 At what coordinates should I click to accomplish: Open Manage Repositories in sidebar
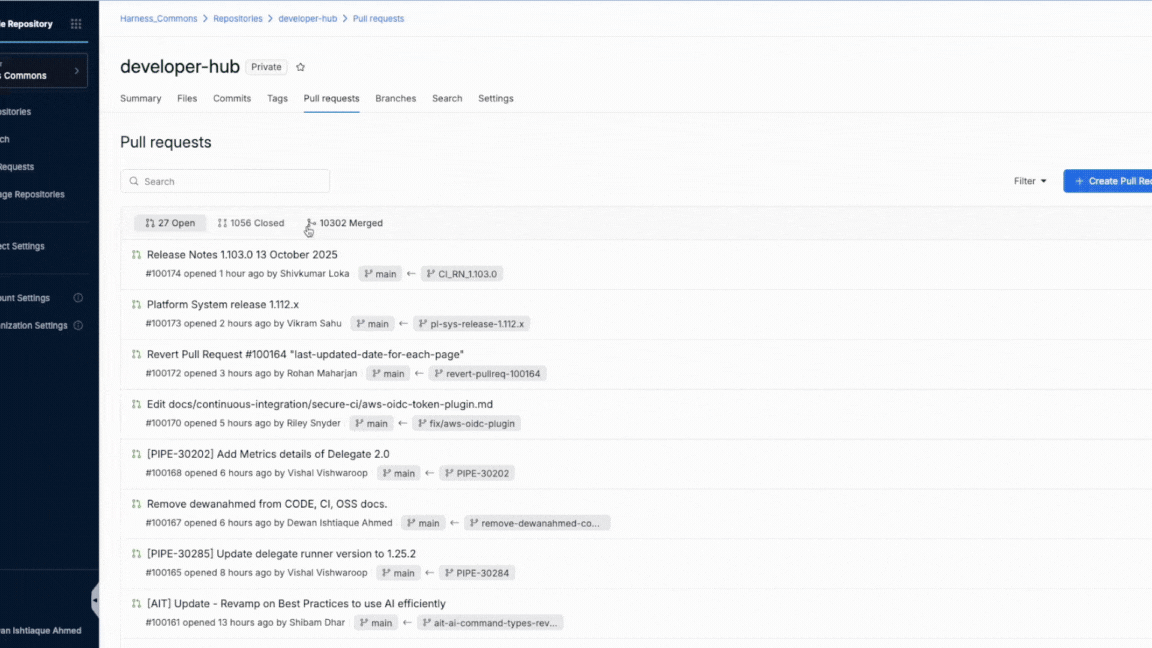tap(32, 195)
